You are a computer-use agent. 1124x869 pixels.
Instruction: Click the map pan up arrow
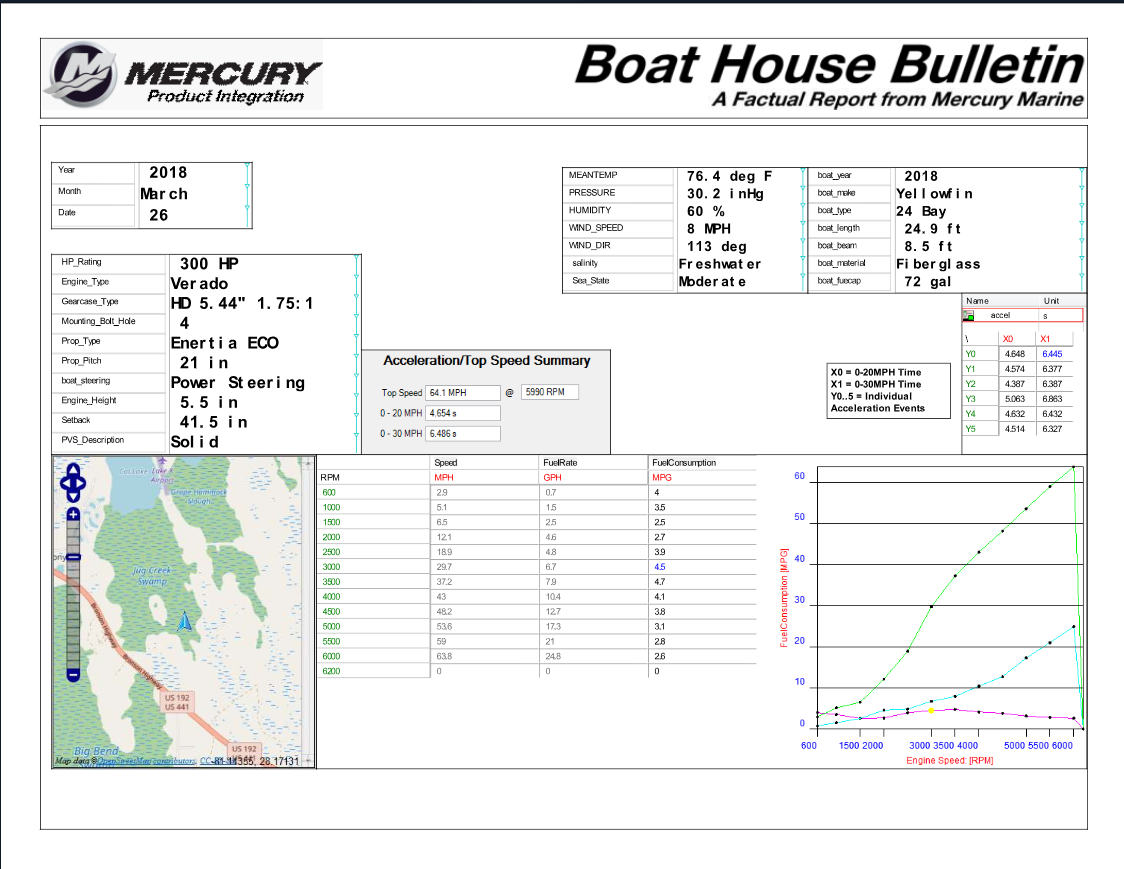pyautogui.click(x=73, y=469)
